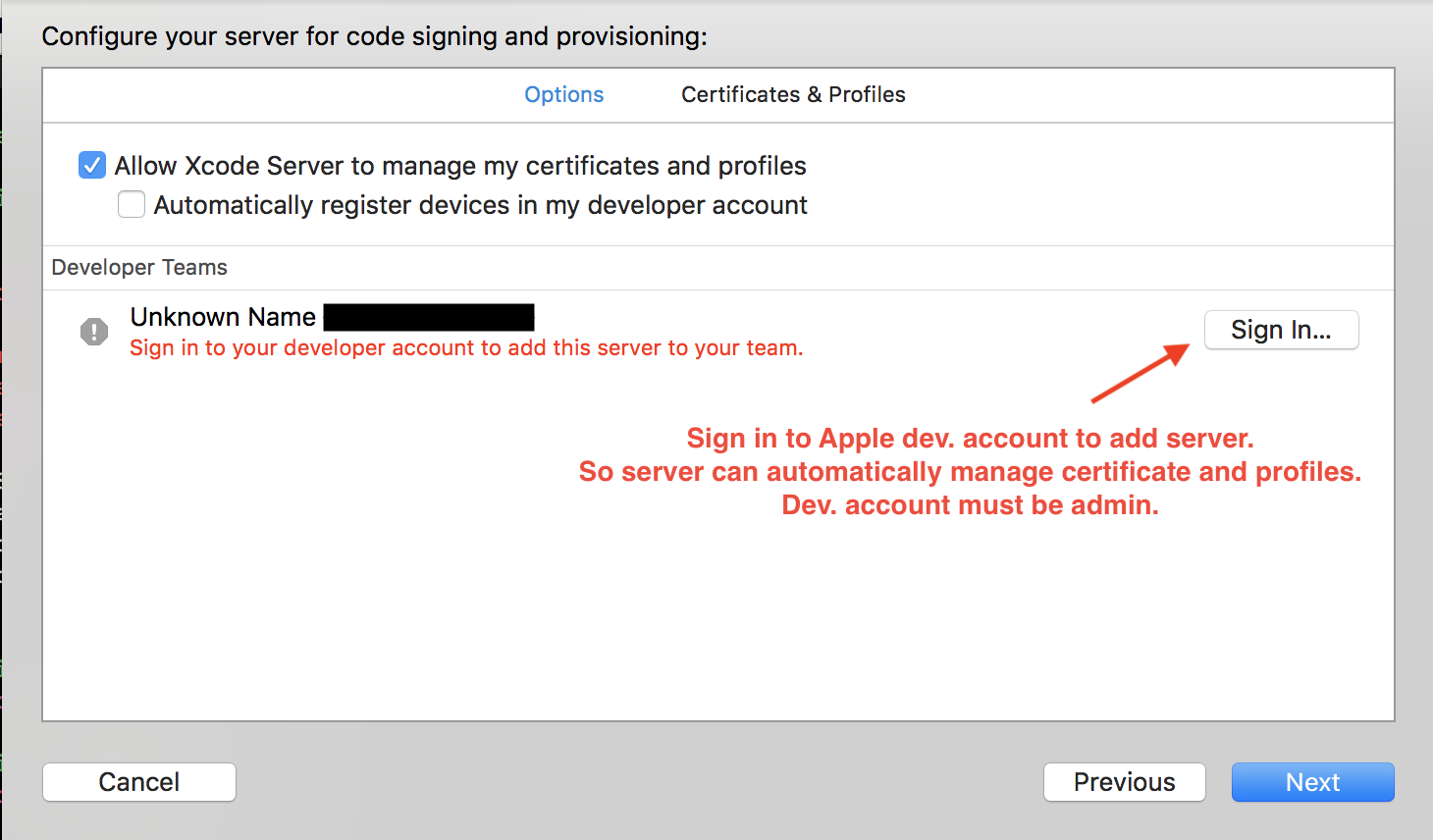Click the Configure your server heading text
The image size is (1433, 840).
point(374,36)
